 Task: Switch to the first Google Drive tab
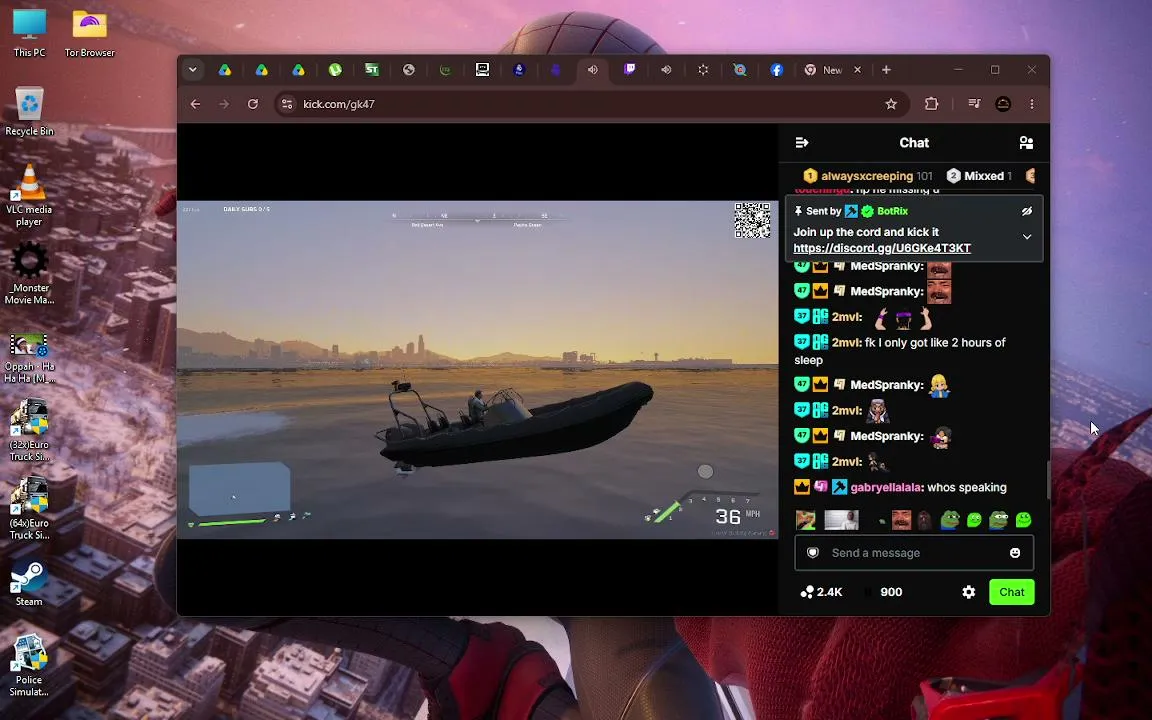click(225, 70)
